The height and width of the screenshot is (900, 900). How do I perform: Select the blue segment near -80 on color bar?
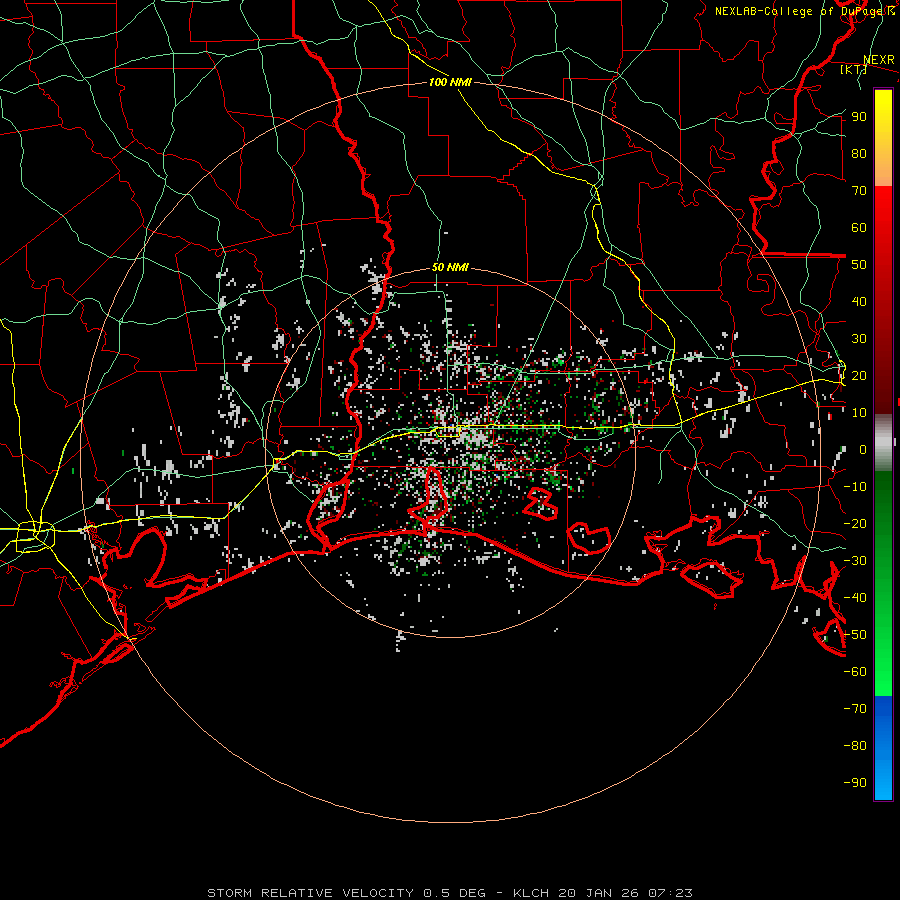tap(883, 746)
